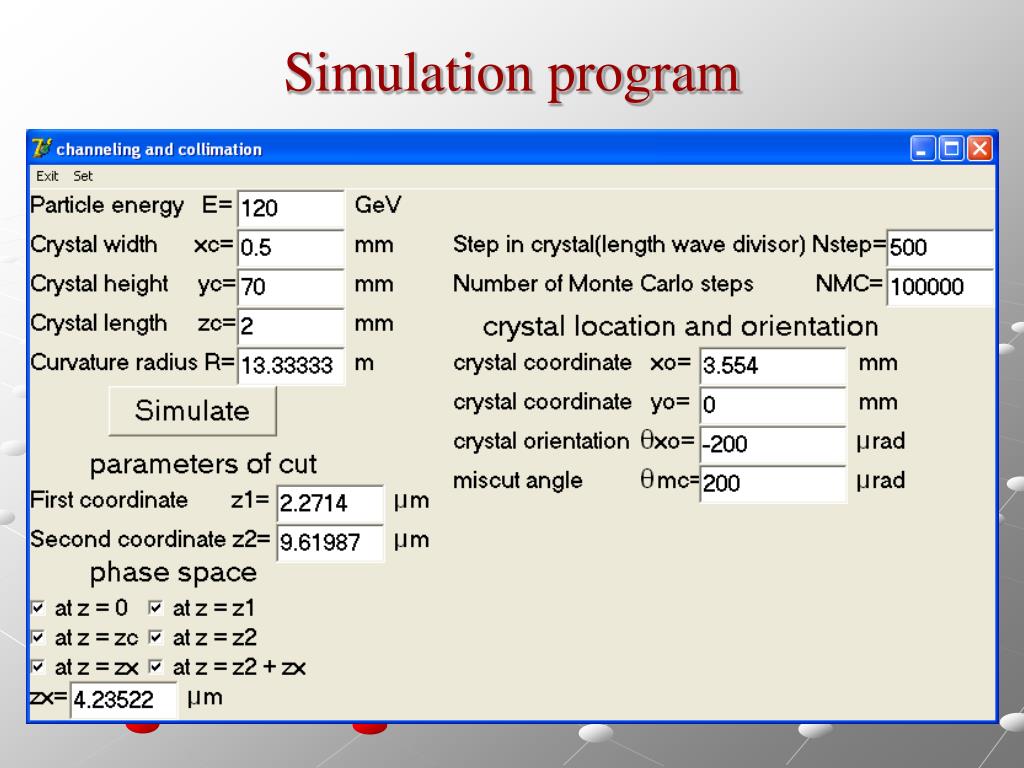Click the NMC Monte Carlo steps field
The image size is (1024, 768).
click(940, 287)
